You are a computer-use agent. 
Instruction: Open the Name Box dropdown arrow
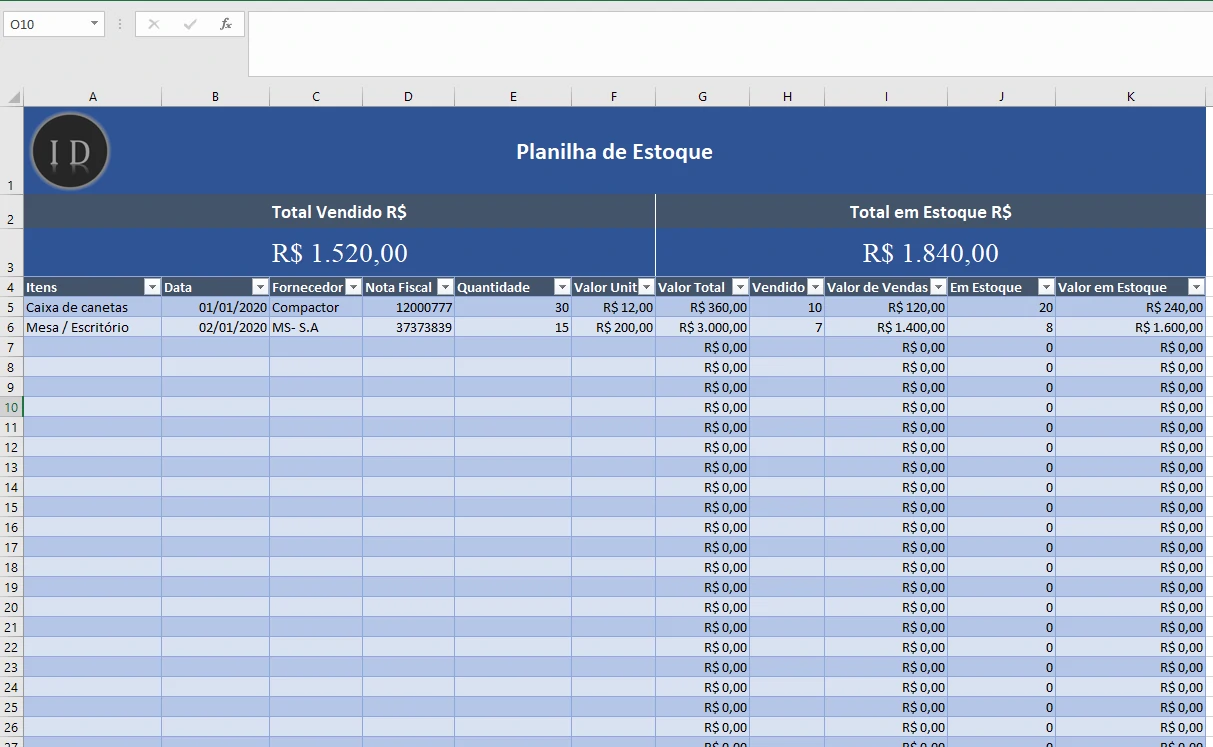click(95, 24)
